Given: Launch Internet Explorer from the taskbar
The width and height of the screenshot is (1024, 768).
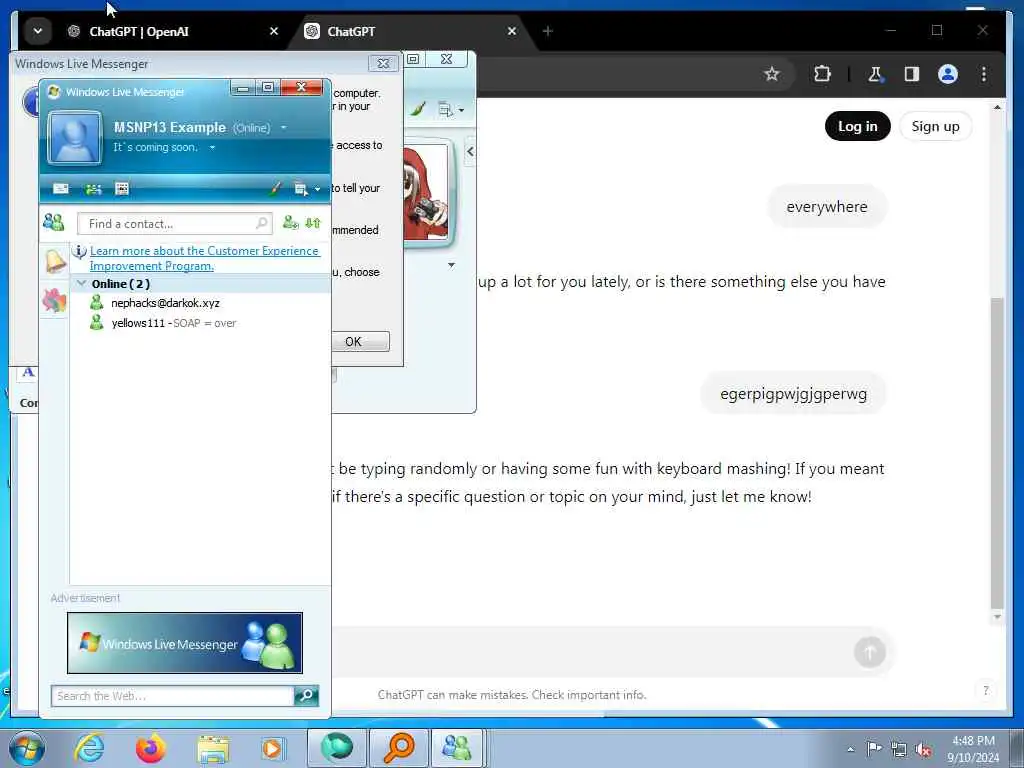Looking at the screenshot, I should coord(89,748).
